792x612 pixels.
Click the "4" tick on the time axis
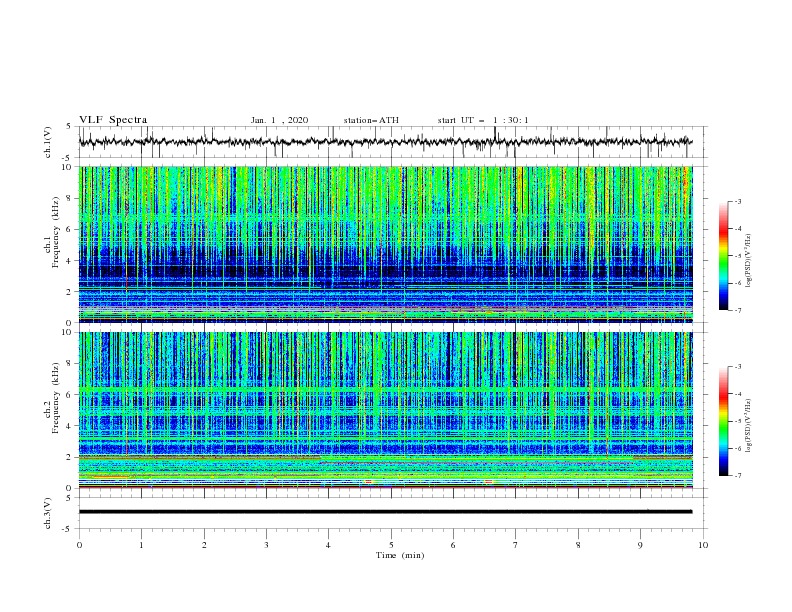328,545
